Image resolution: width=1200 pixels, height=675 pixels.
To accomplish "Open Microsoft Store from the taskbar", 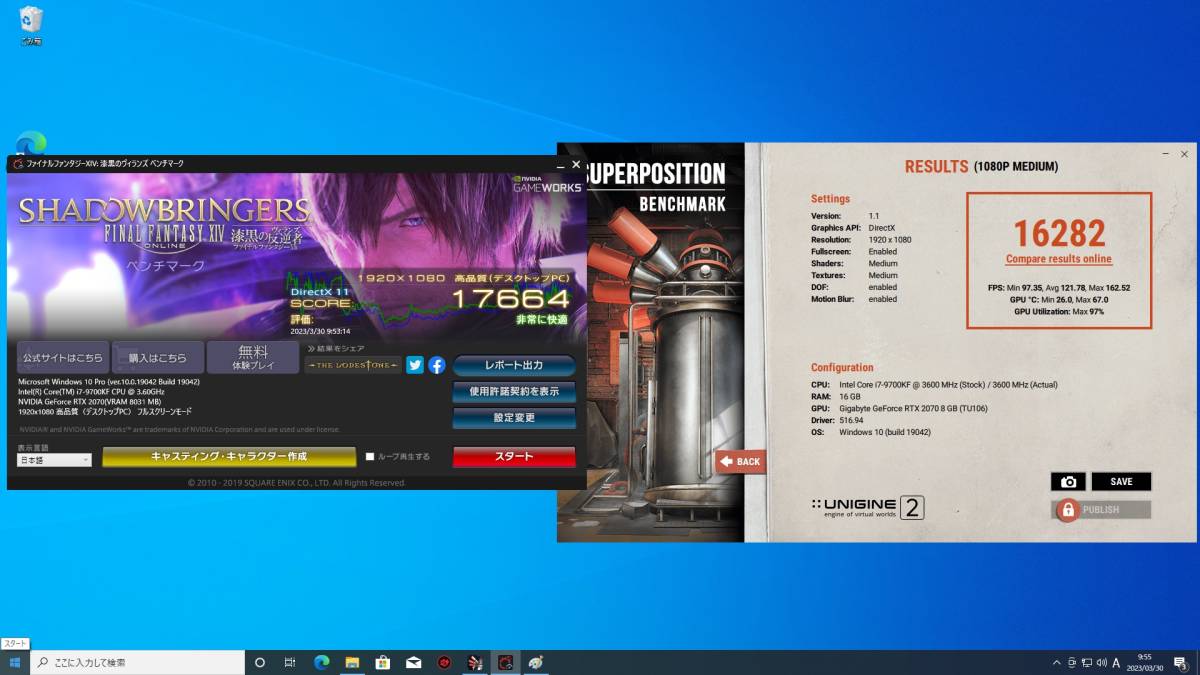I will point(382,662).
